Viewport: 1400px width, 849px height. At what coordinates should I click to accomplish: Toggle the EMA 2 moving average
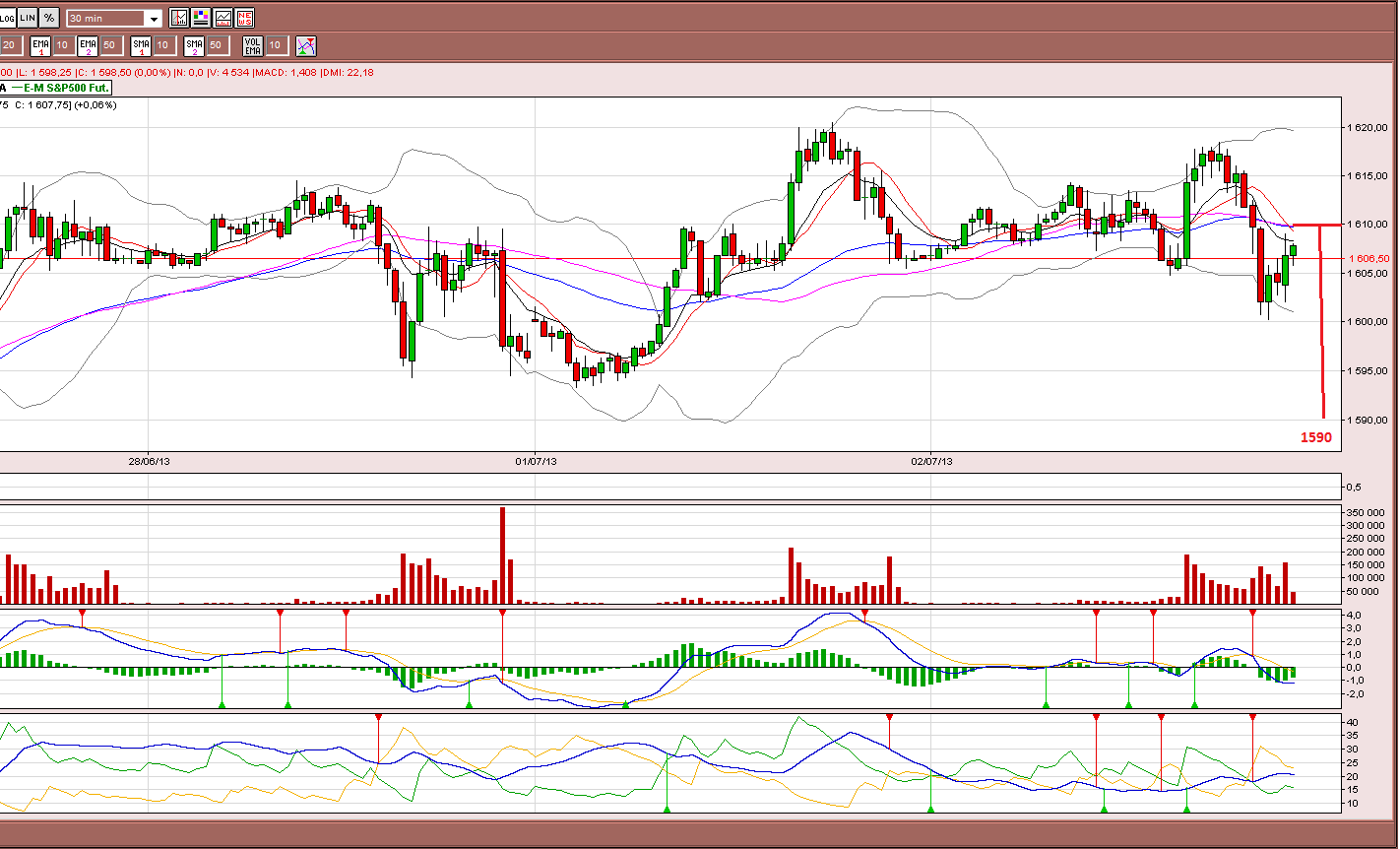pyautogui.click(x=88, y=45)
